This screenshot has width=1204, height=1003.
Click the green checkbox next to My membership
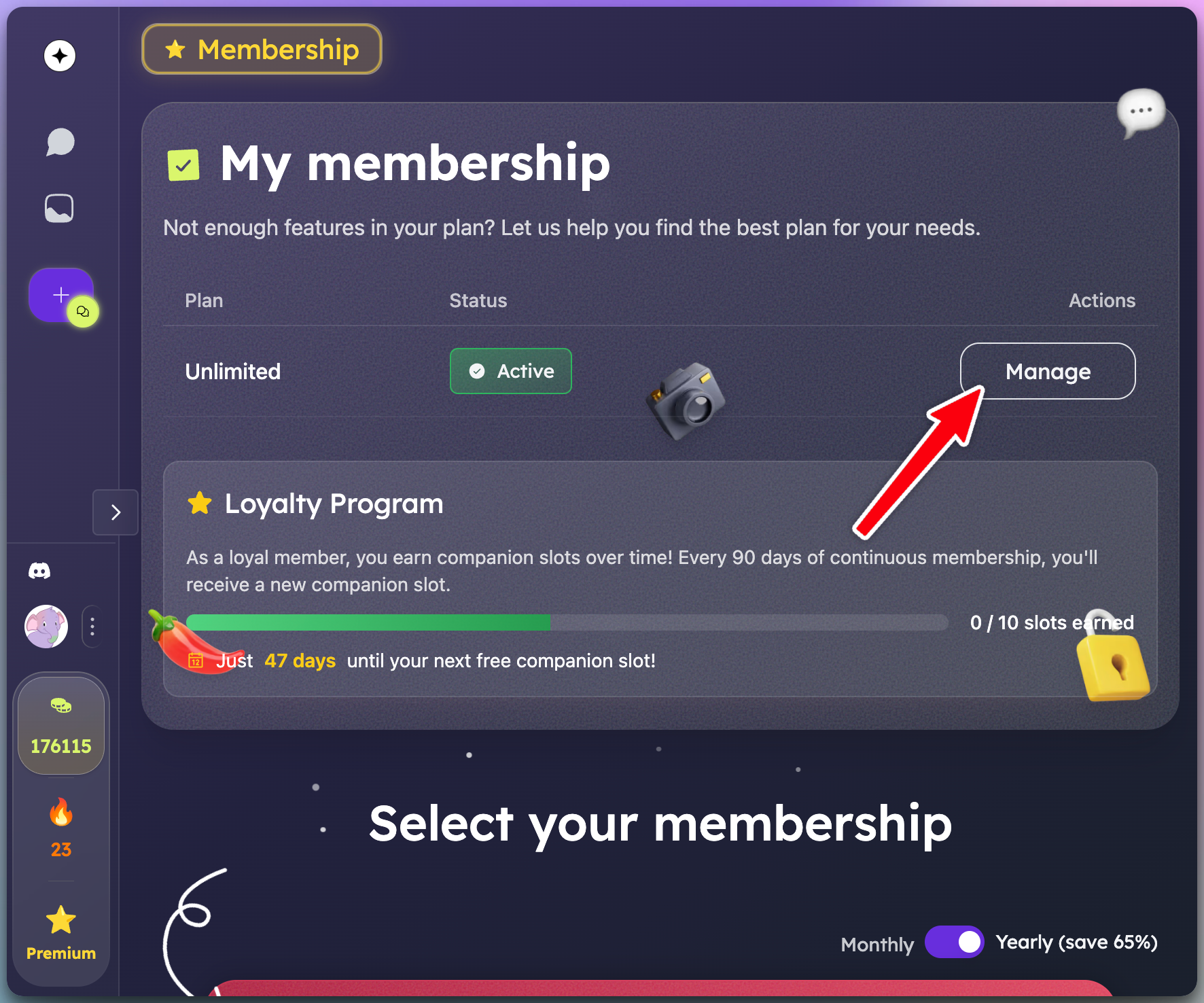[182, 163]
